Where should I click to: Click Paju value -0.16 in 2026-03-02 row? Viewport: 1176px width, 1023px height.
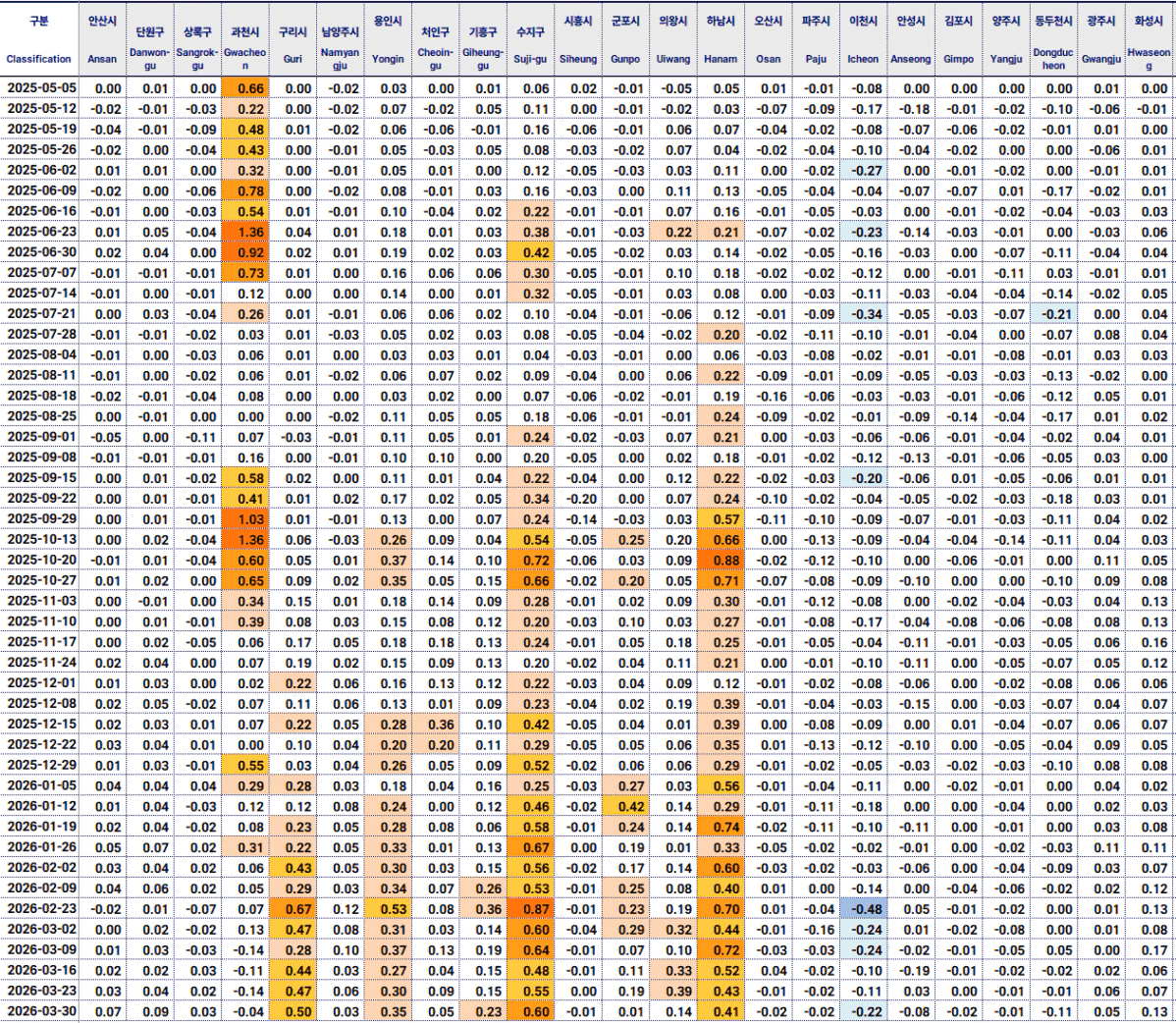pos(816,930)
